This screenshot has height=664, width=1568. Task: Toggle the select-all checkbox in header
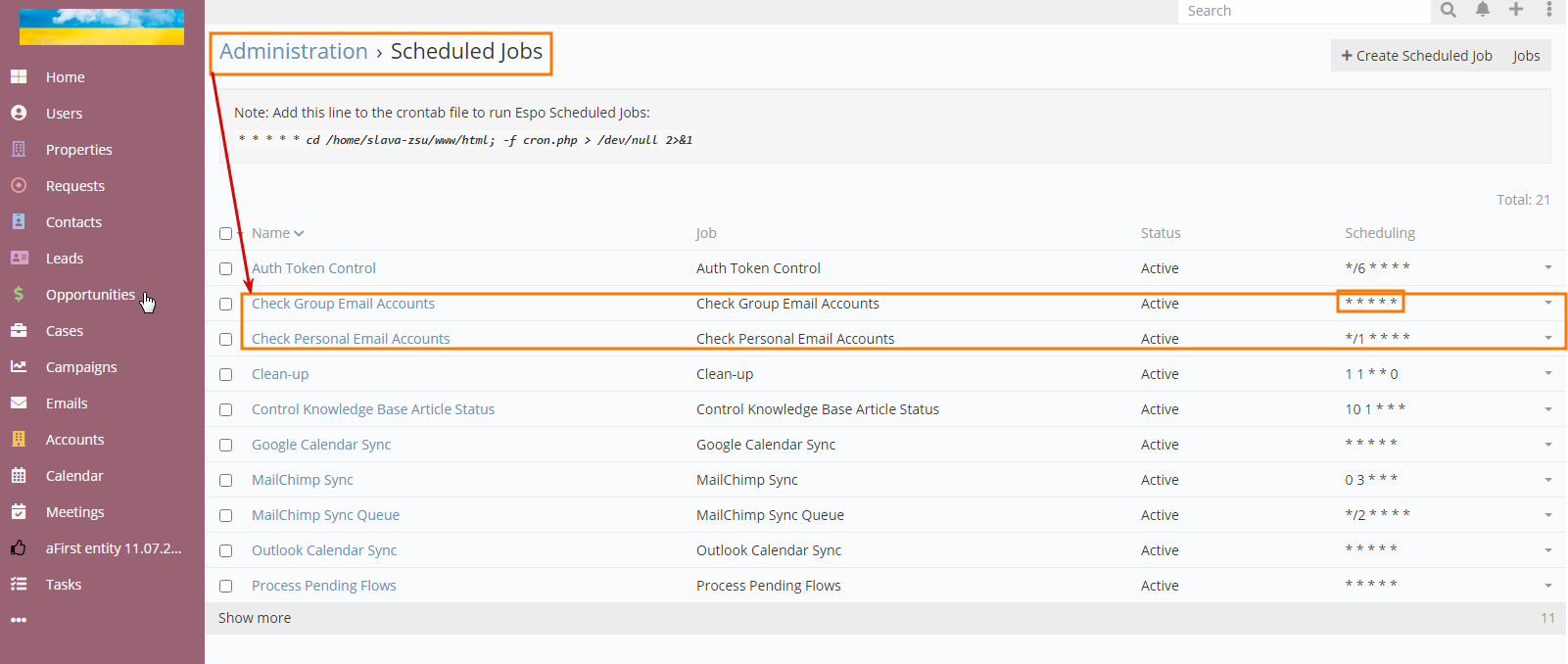pos(226,233)
